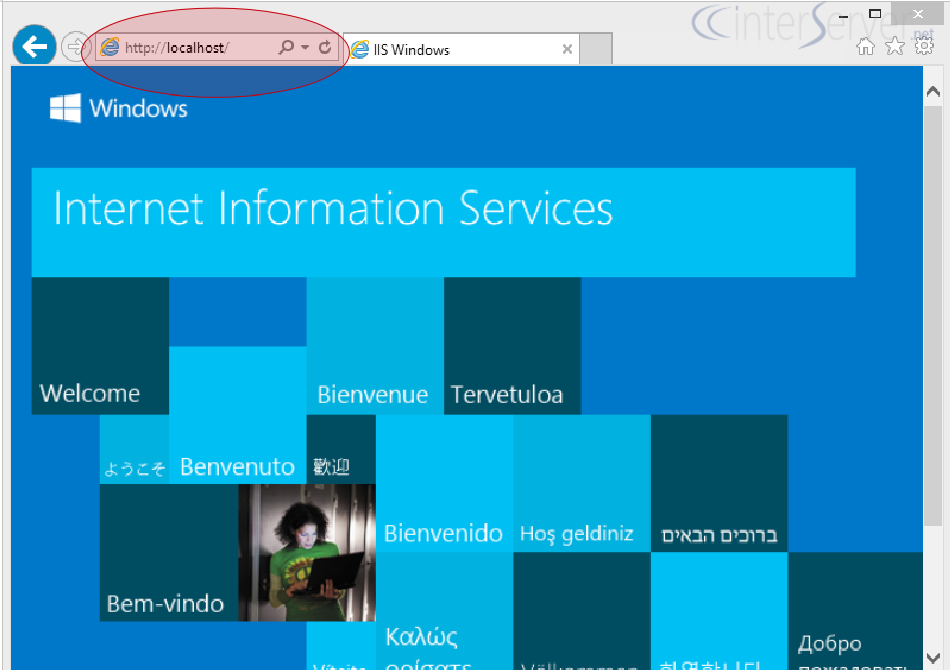Go back with the blue Back arrow

point(35,45)
